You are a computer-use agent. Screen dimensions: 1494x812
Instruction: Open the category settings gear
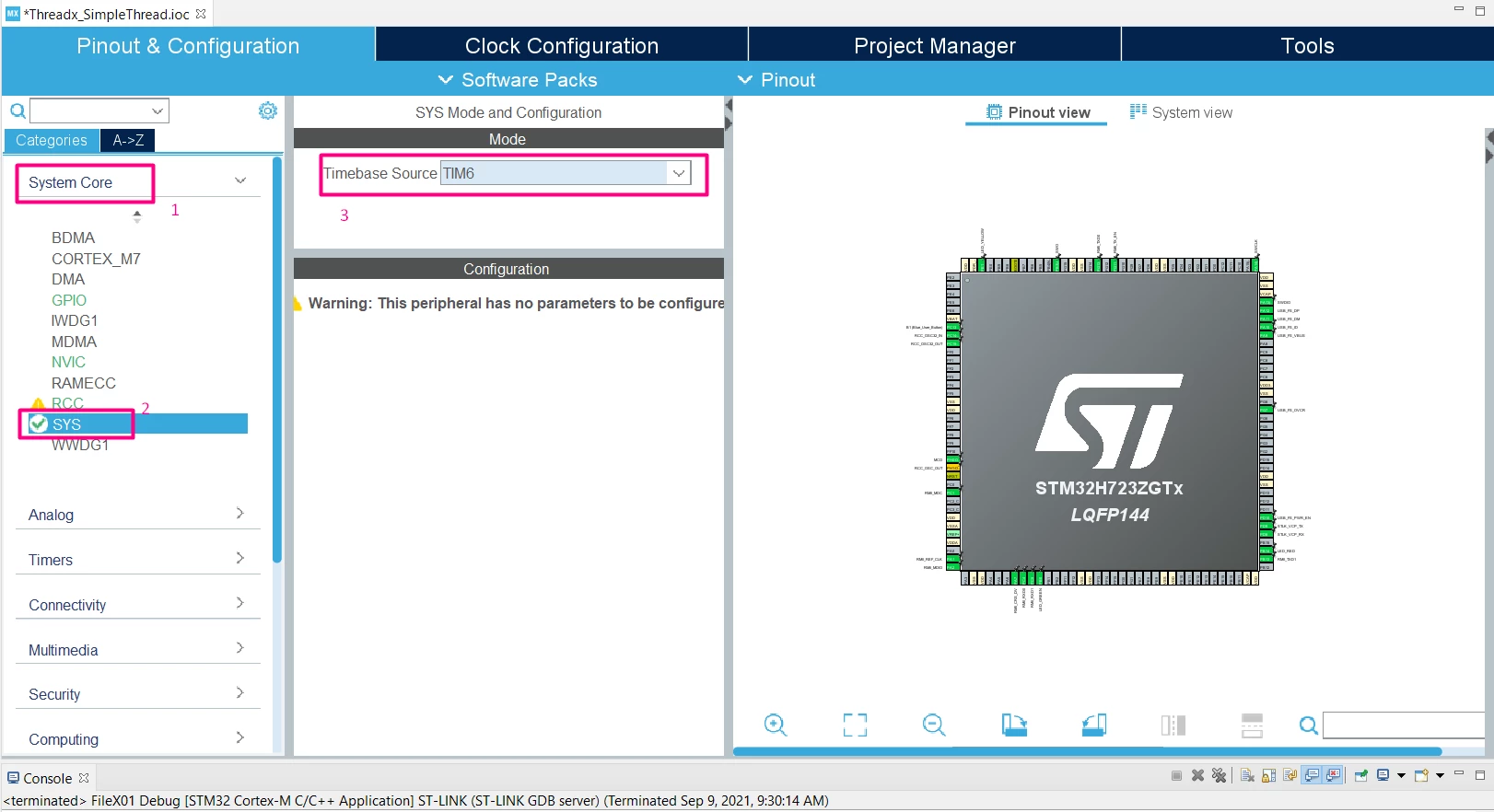click(268, 110)
